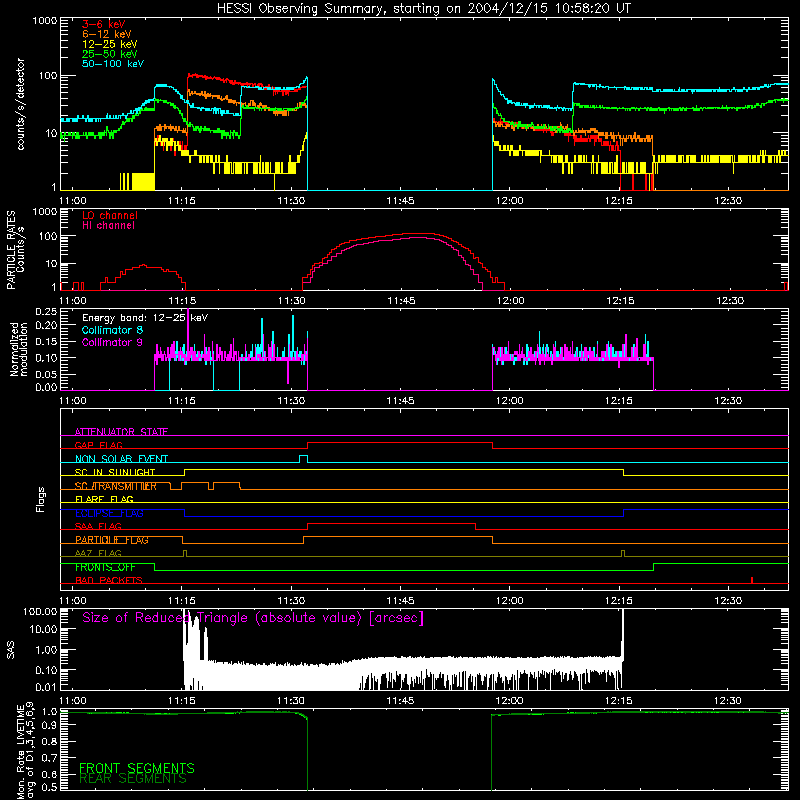The height and width of the screenshot is (800, 800).
Task: Click the 'counts/s/detector' axis label
Action: click(x=20, y=104)
